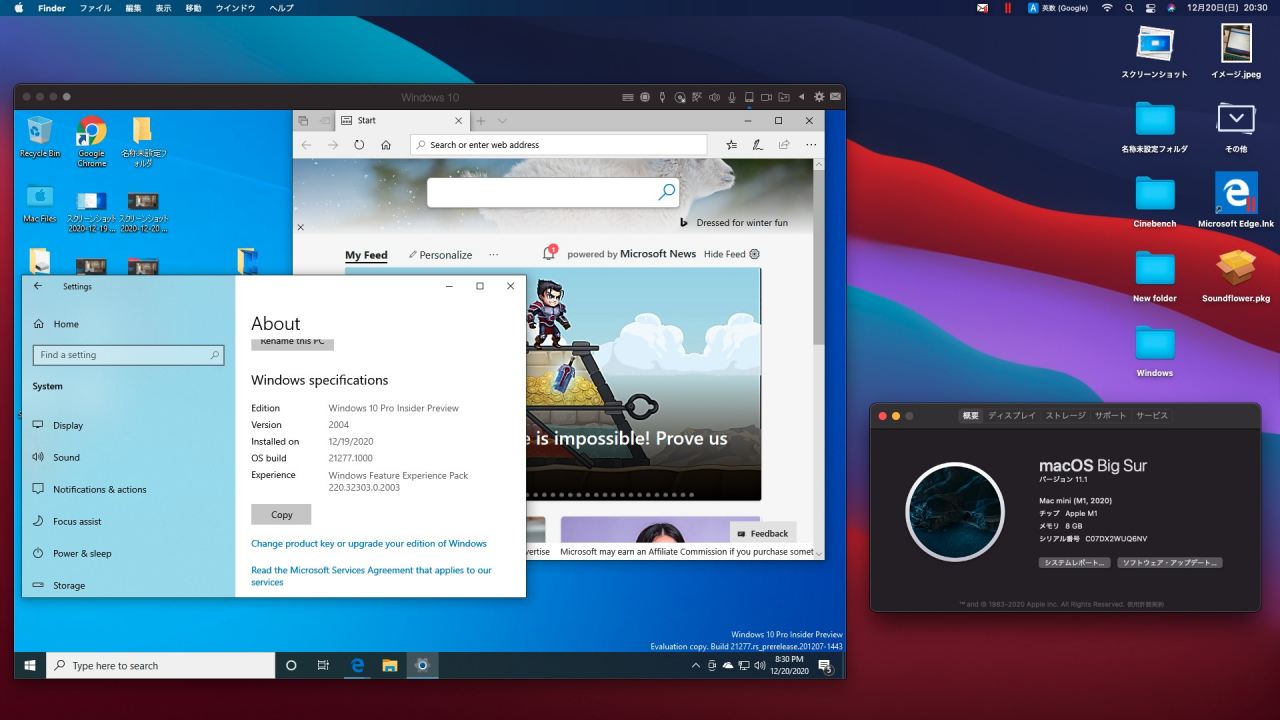Select the Start tab in Edge

click(402, 120)
